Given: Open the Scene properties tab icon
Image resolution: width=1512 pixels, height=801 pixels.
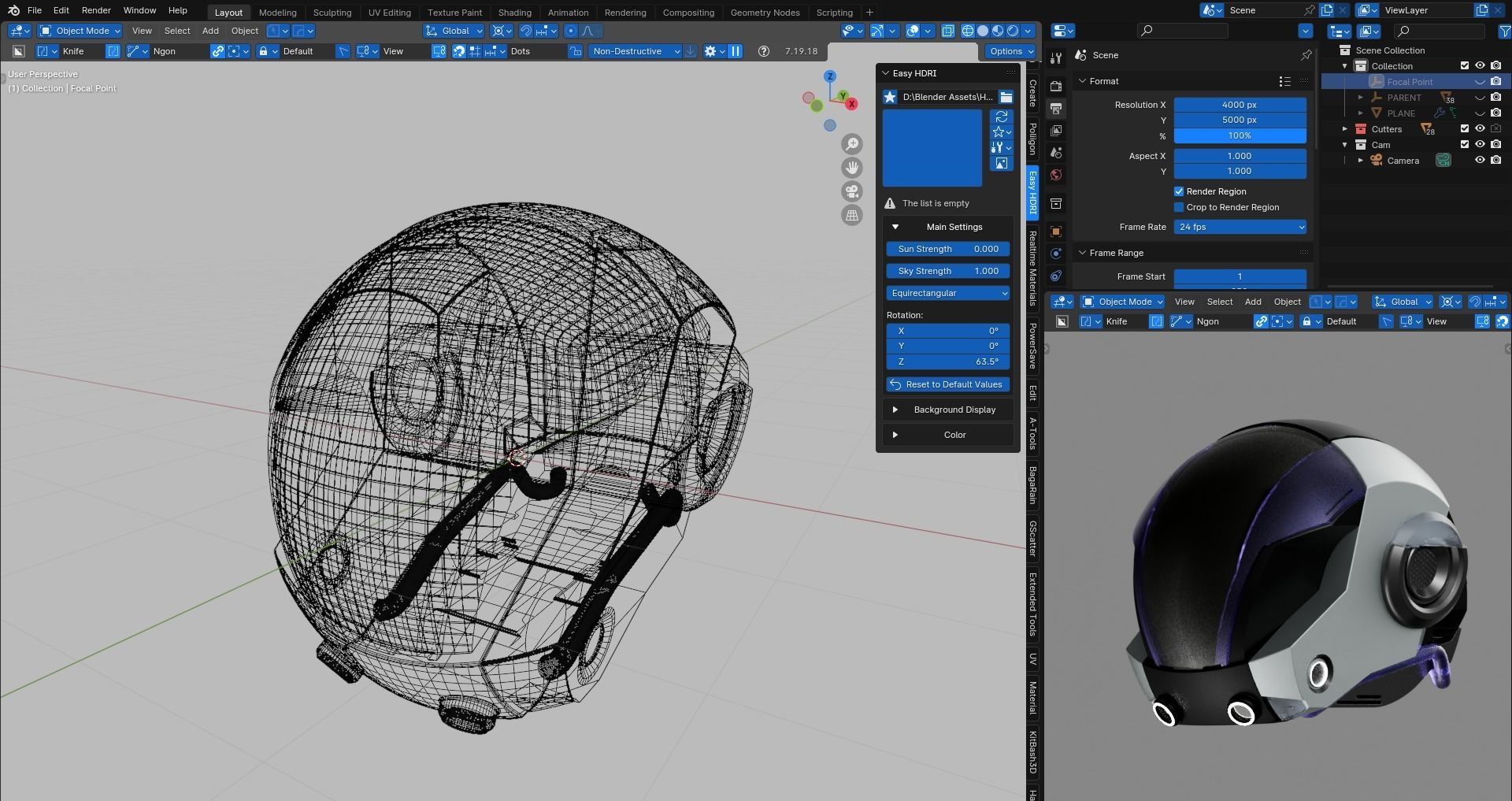Looking at the screenshot, I should coord(1056,152).
